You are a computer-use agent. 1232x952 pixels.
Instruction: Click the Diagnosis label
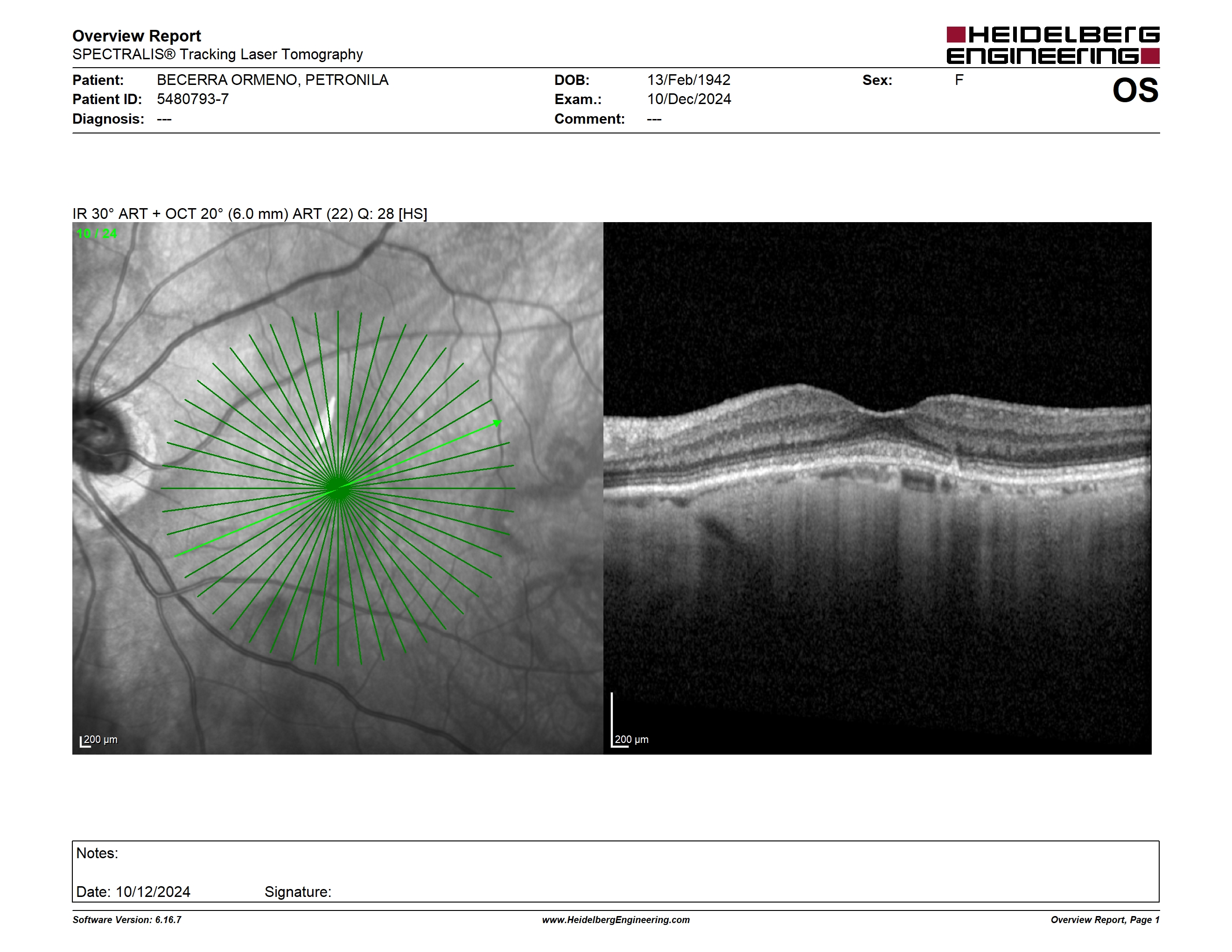(108, 119)
